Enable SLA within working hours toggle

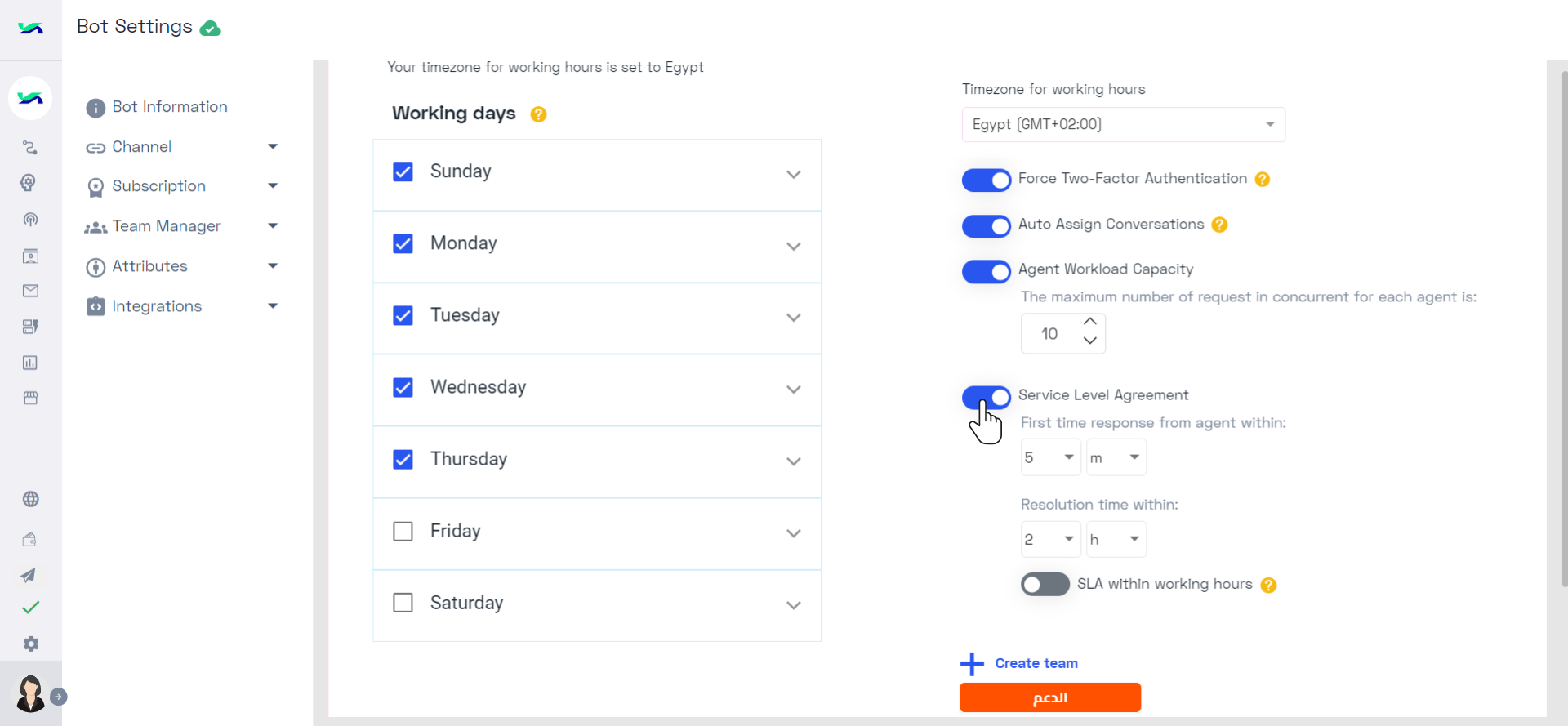tap(1045, 584)
